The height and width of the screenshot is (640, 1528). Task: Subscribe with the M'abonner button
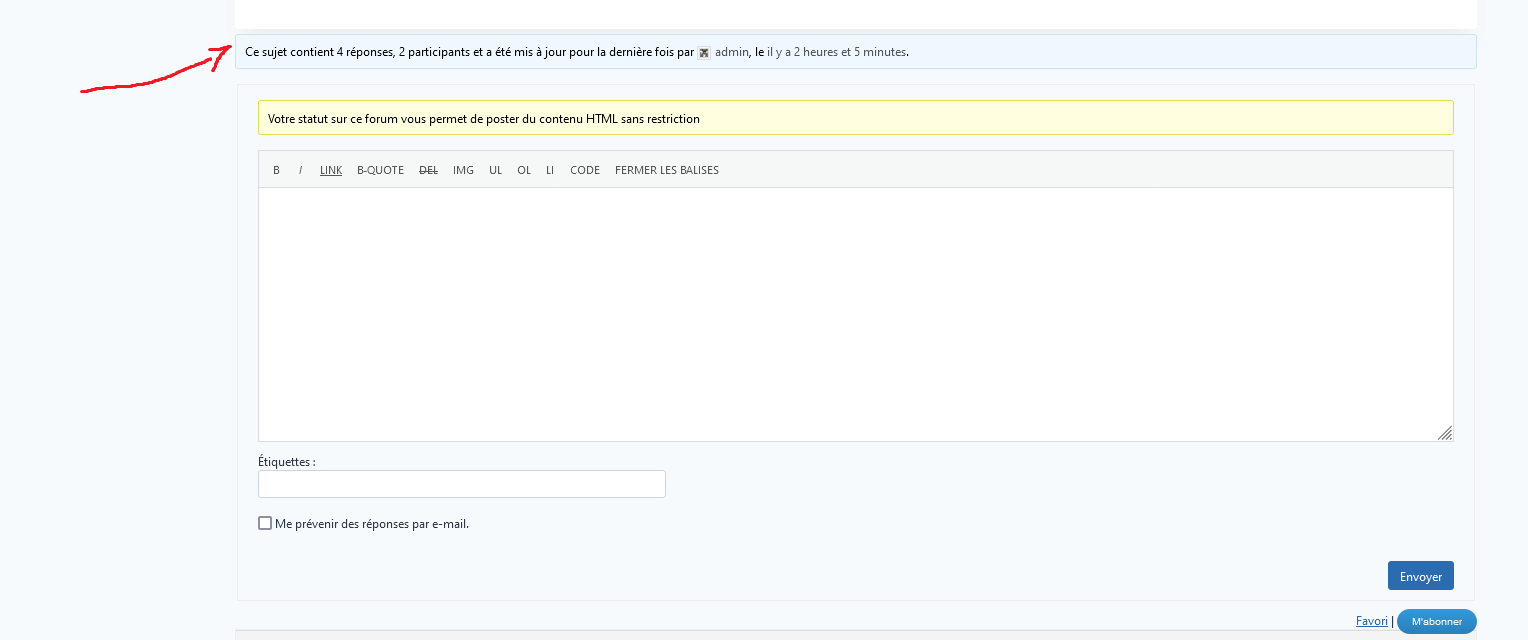1437,621
